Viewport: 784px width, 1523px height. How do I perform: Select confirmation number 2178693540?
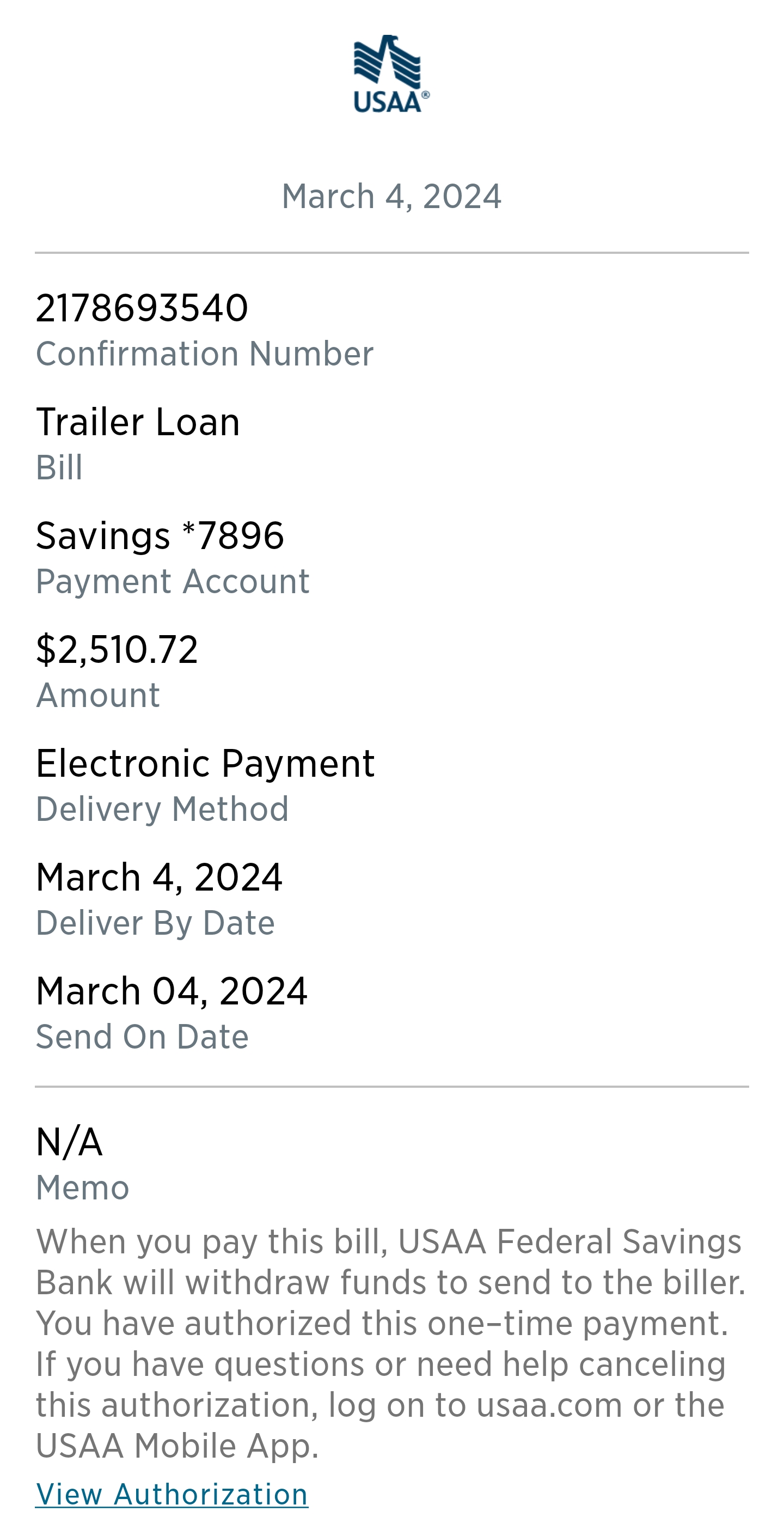(142, 308)
